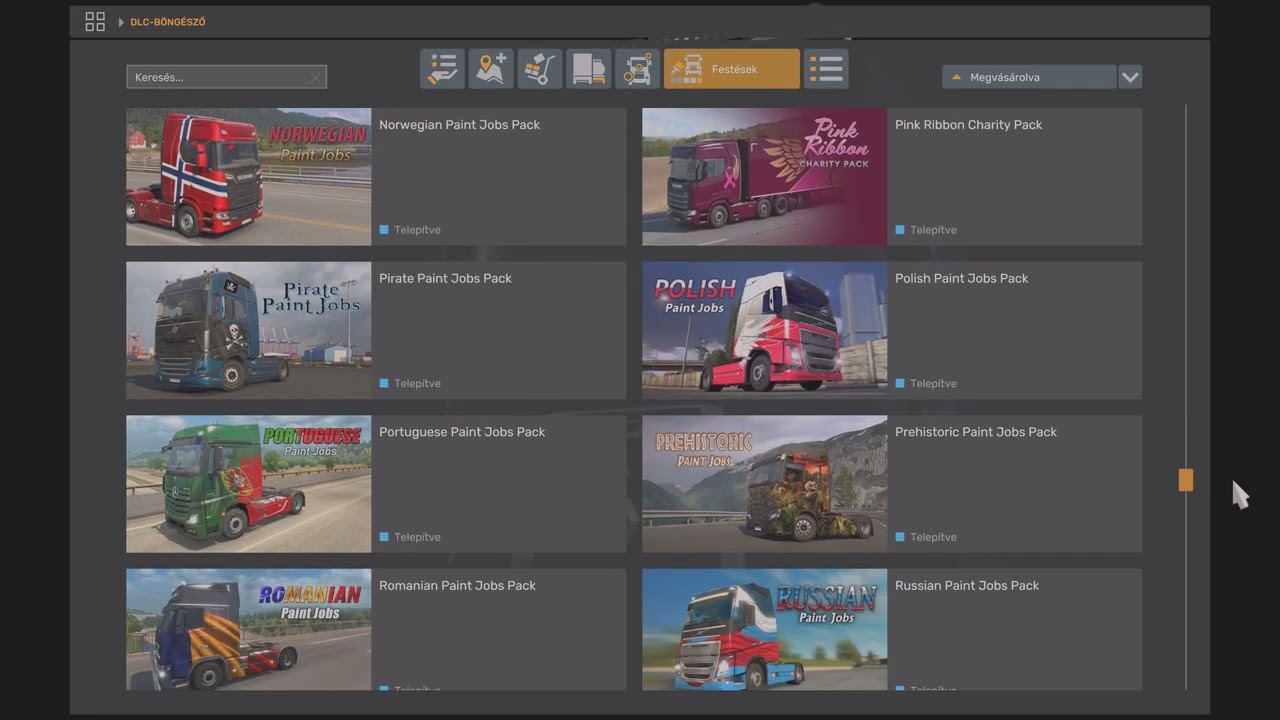Clear the search field with the X
The height and width of the screenshot is (720, 1280).
click(x=315, y=77)
